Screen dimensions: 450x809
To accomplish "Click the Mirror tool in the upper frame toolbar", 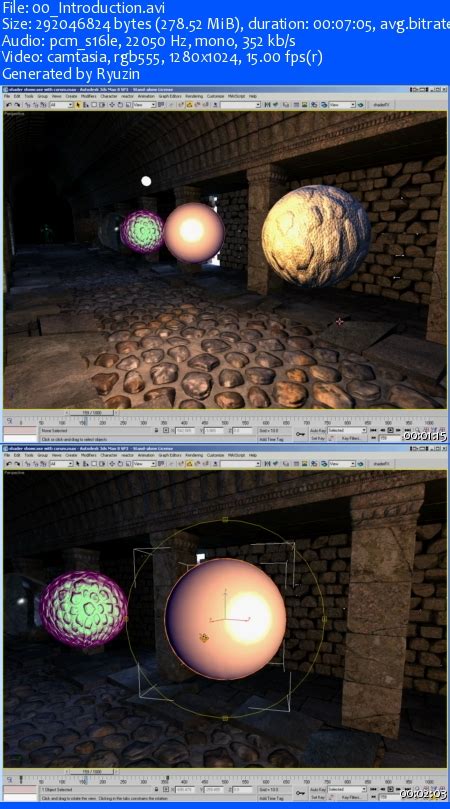I will pyautogui.click(x=267, y=105).
